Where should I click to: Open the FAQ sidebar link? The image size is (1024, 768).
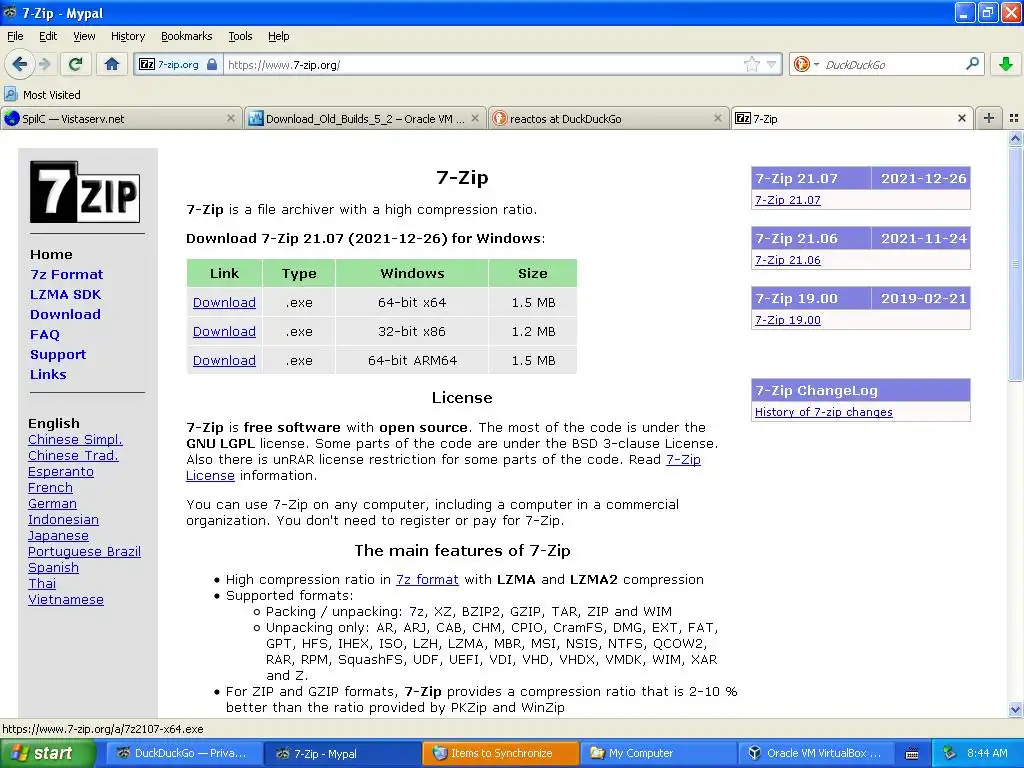click(x=44, y=334)
